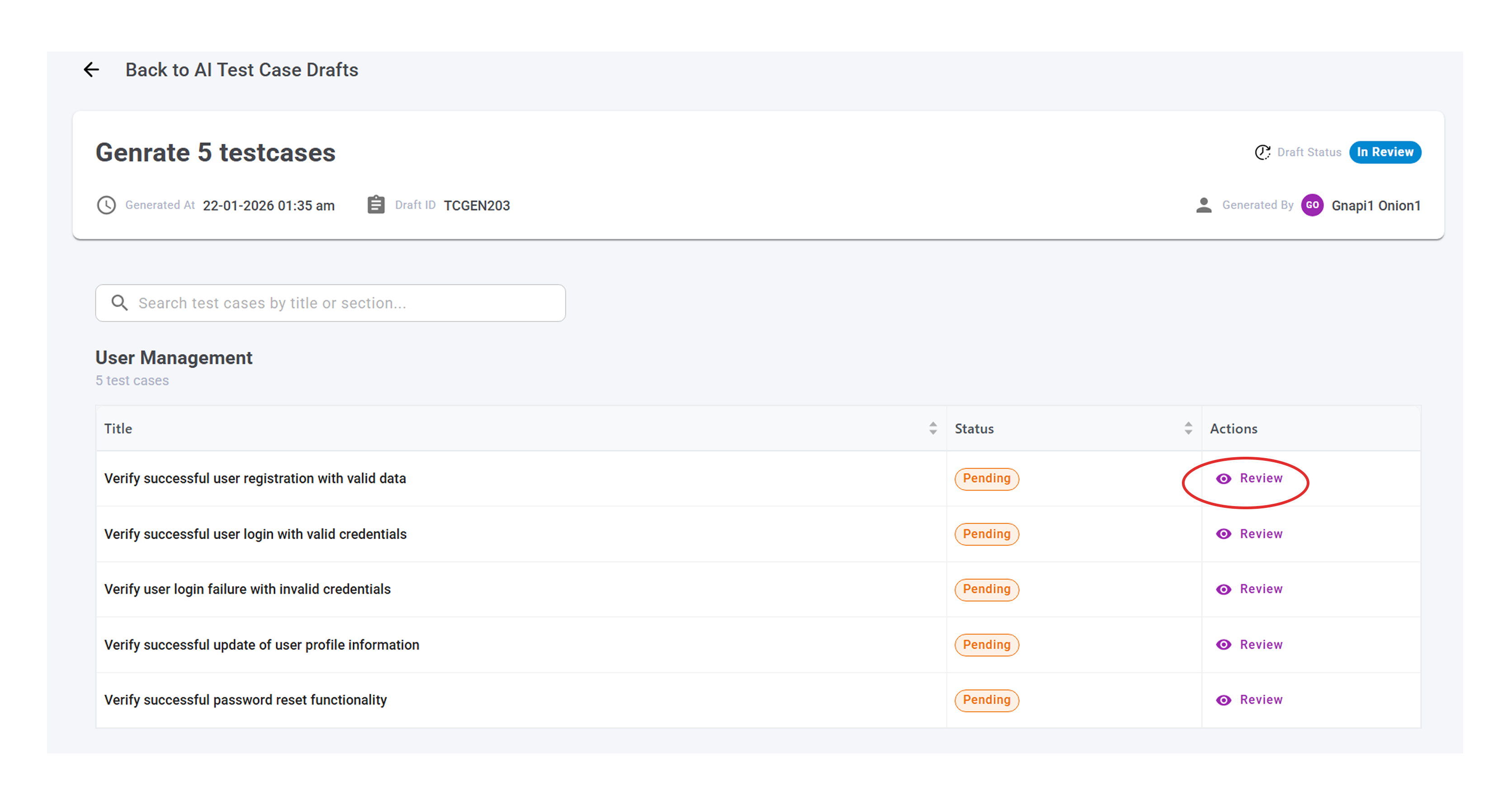
Task: Sort the table by Status column
Action: (x=1188, y=429)
